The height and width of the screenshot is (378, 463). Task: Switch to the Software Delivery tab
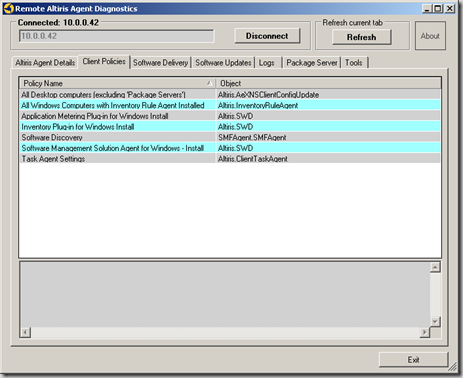160,63
